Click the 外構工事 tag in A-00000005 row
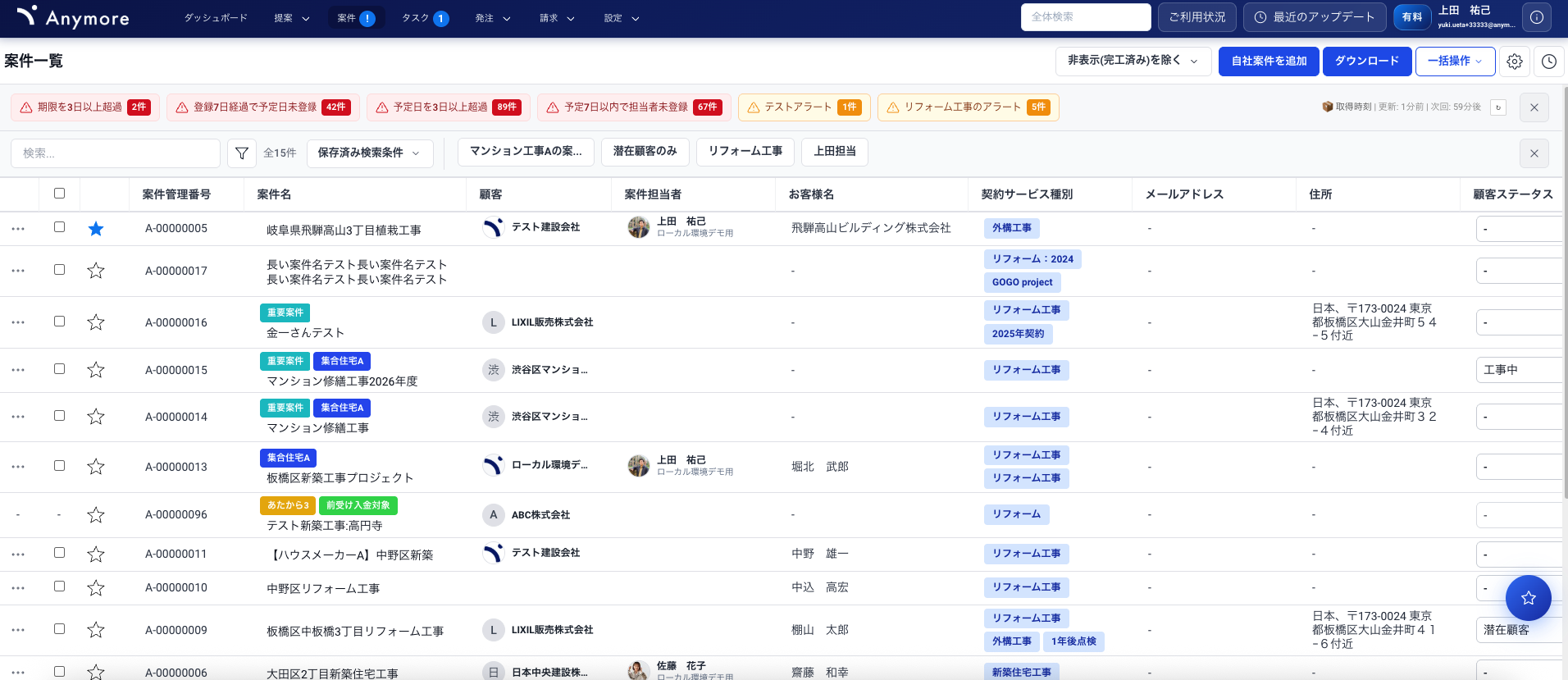1568x680 pixels. [x=1012, y=228]
